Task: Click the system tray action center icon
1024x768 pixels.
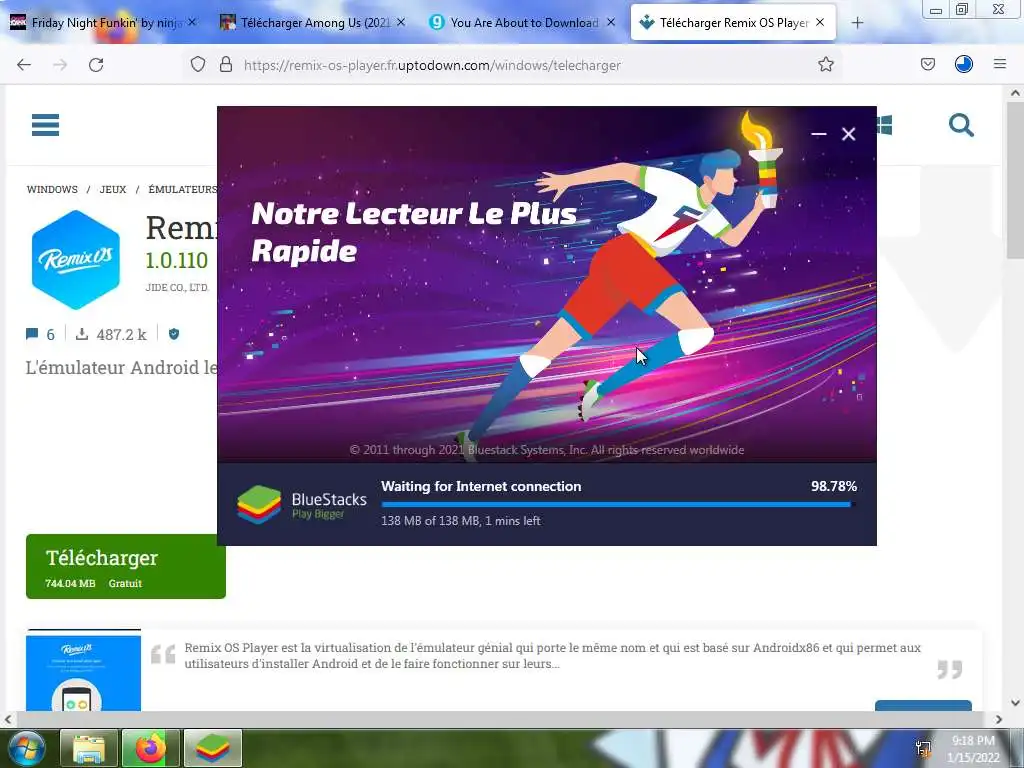Action: [924, 749]
